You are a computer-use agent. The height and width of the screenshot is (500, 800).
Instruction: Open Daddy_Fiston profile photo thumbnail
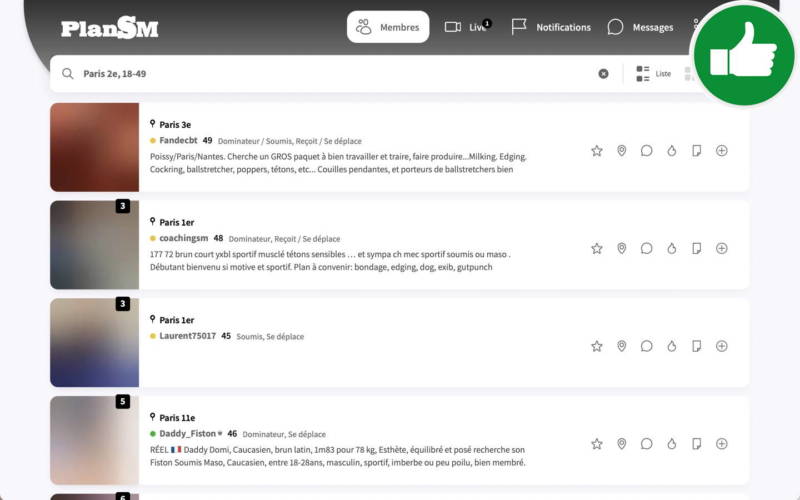[94, 440]
